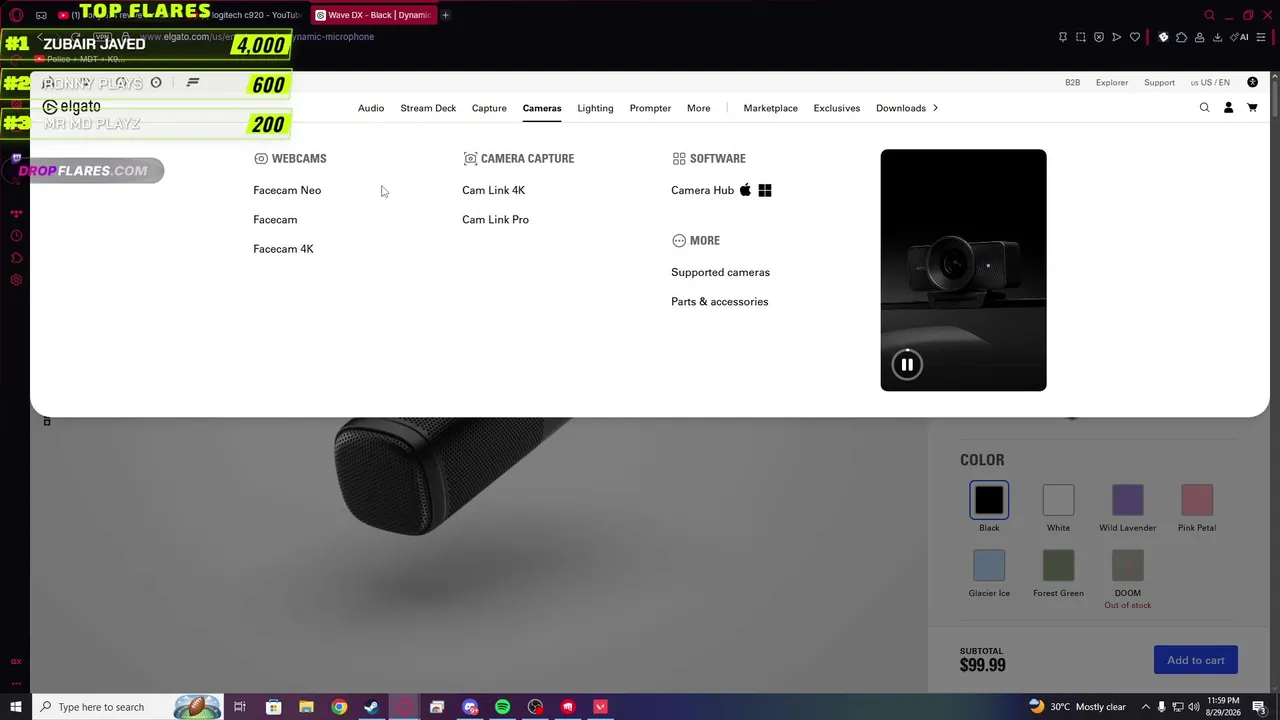
Task: Open the extensions cube icon
Action: point(1181,37)
